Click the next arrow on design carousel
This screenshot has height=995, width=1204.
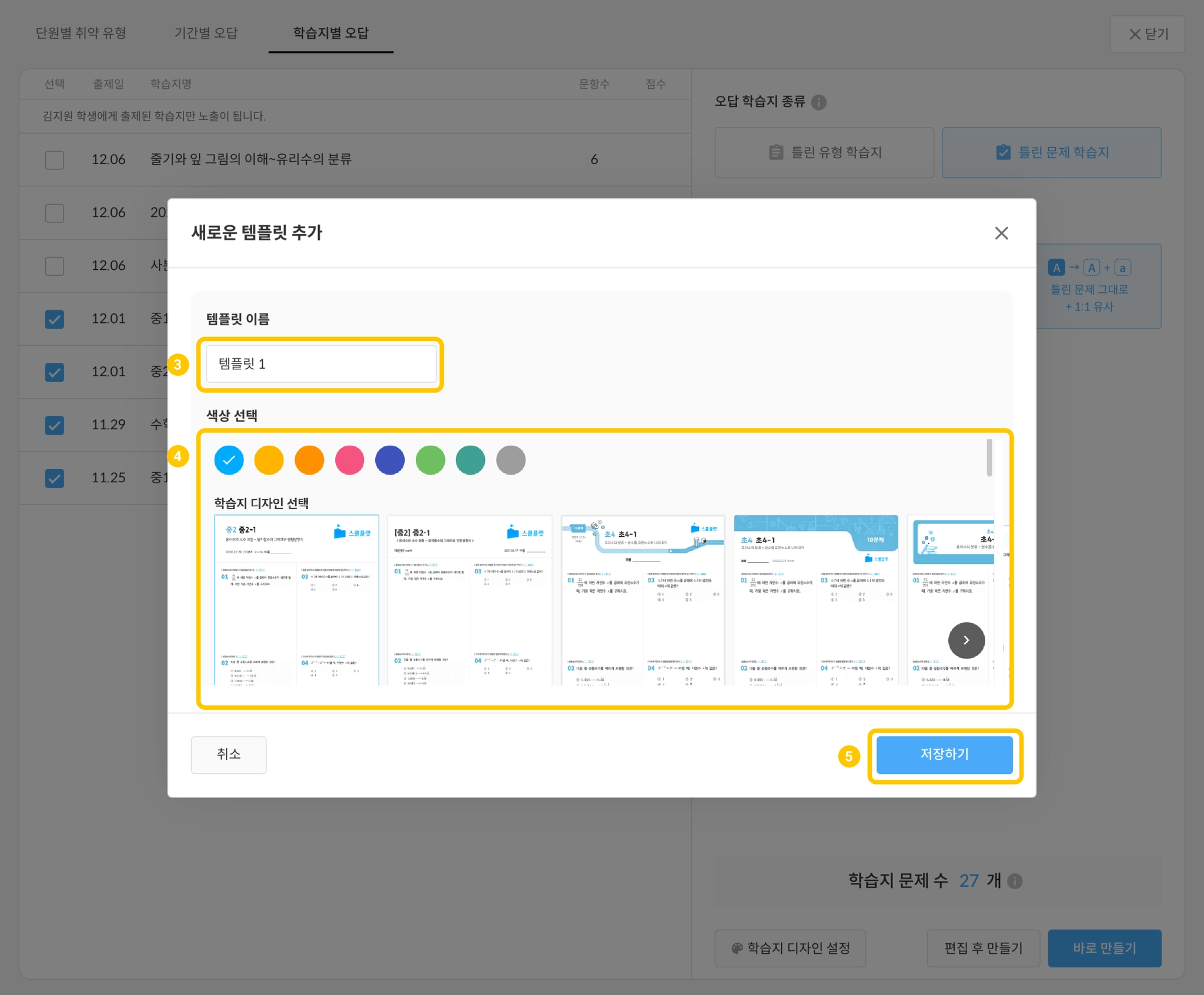click(x=966, y=640)
